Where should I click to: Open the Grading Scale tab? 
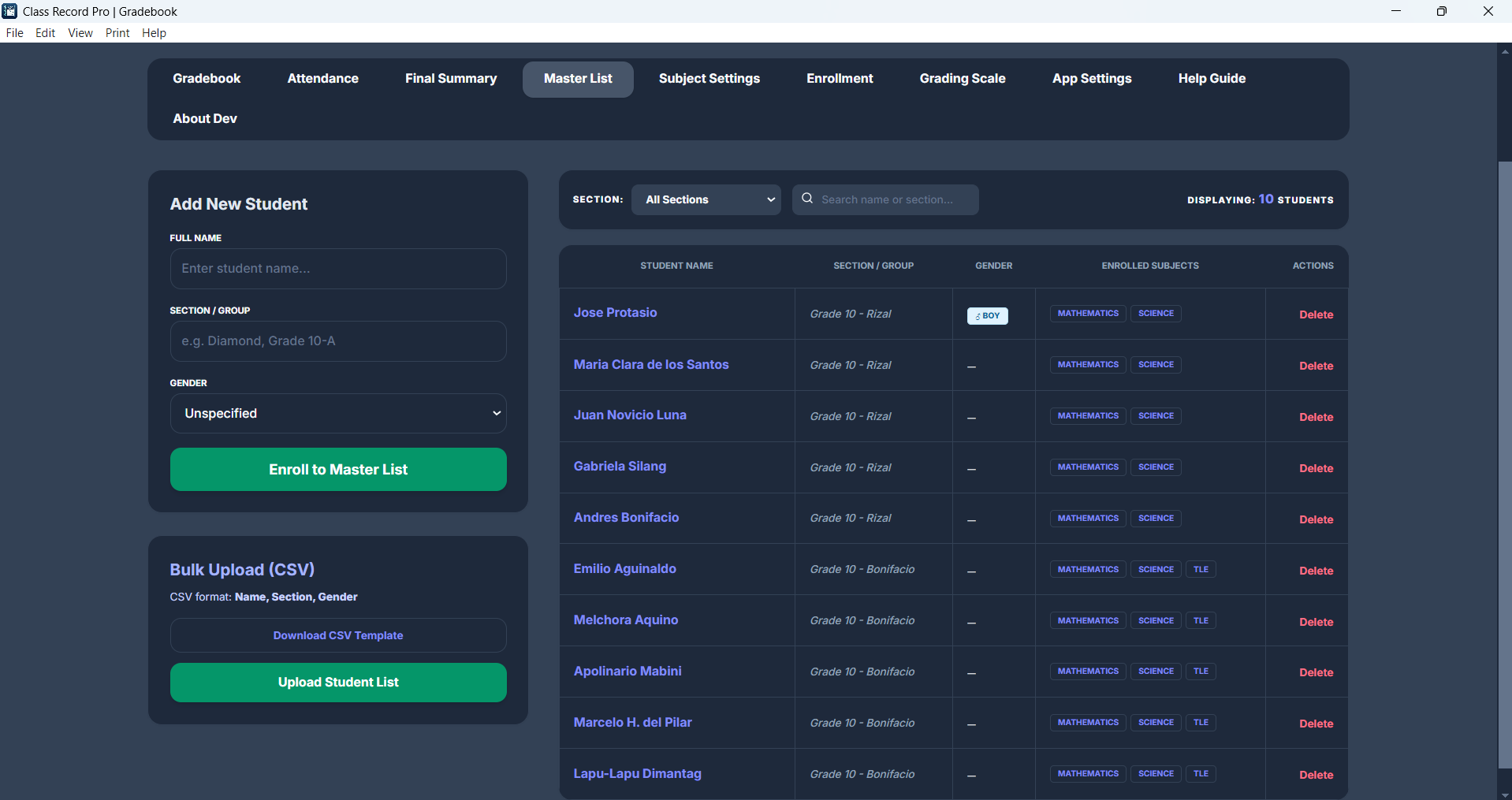point(962,79)
